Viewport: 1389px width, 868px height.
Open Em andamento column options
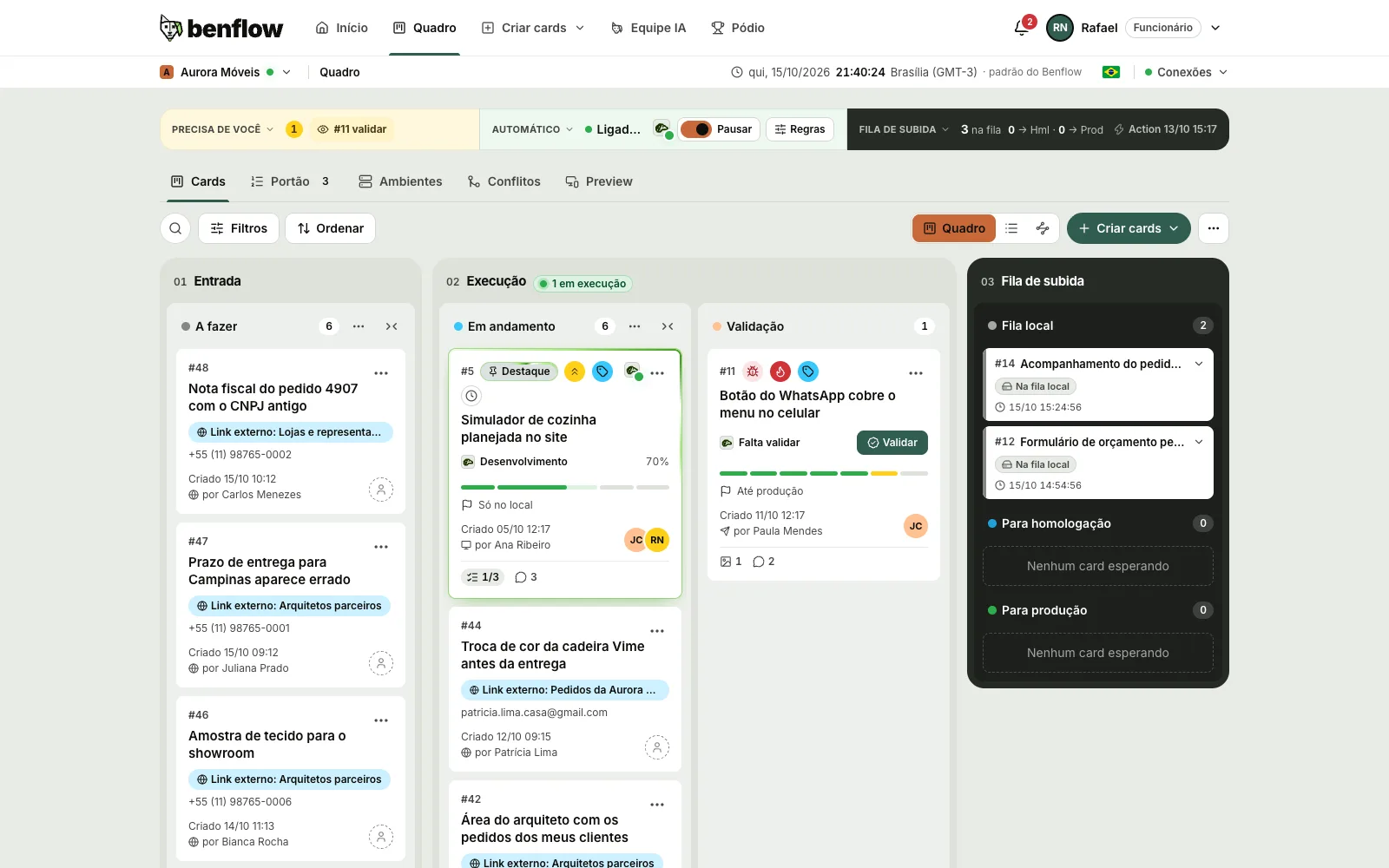[635, 326]
